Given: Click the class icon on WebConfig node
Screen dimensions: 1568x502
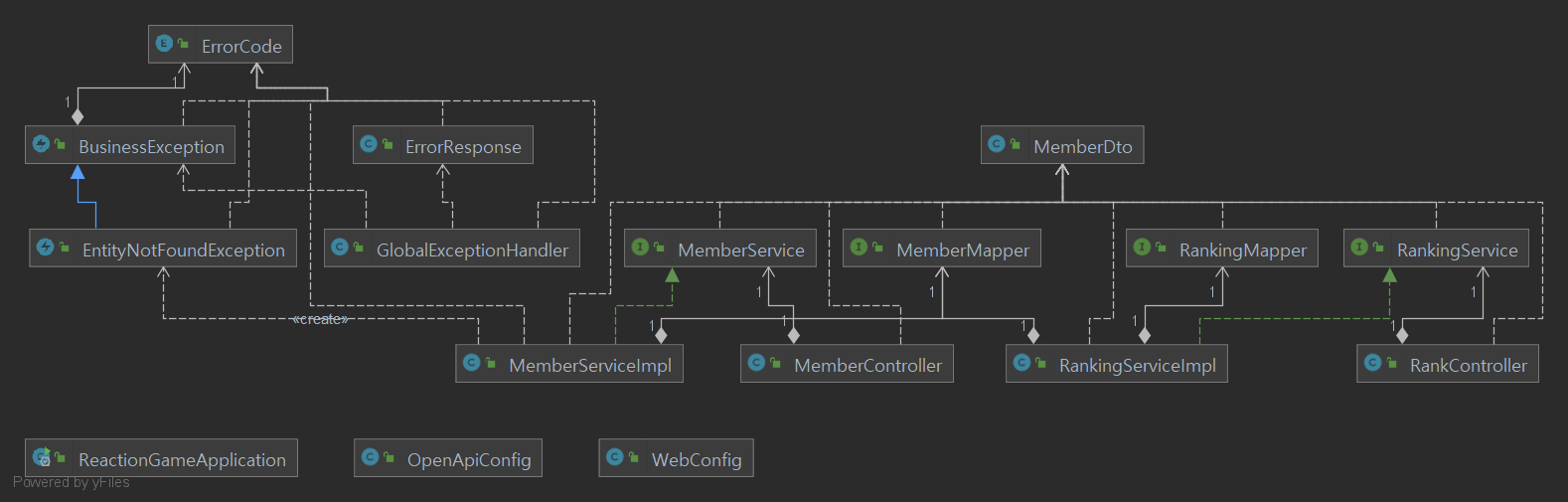Looking at the screenshot, I should pyautogui.click(x=614, y=457).
